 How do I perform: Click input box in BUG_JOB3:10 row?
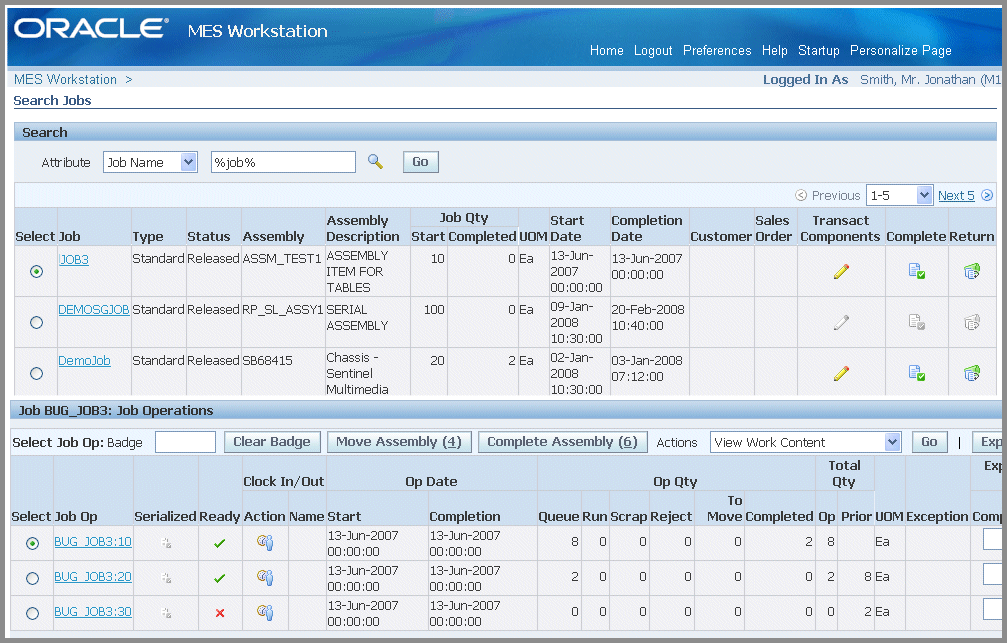993,540
